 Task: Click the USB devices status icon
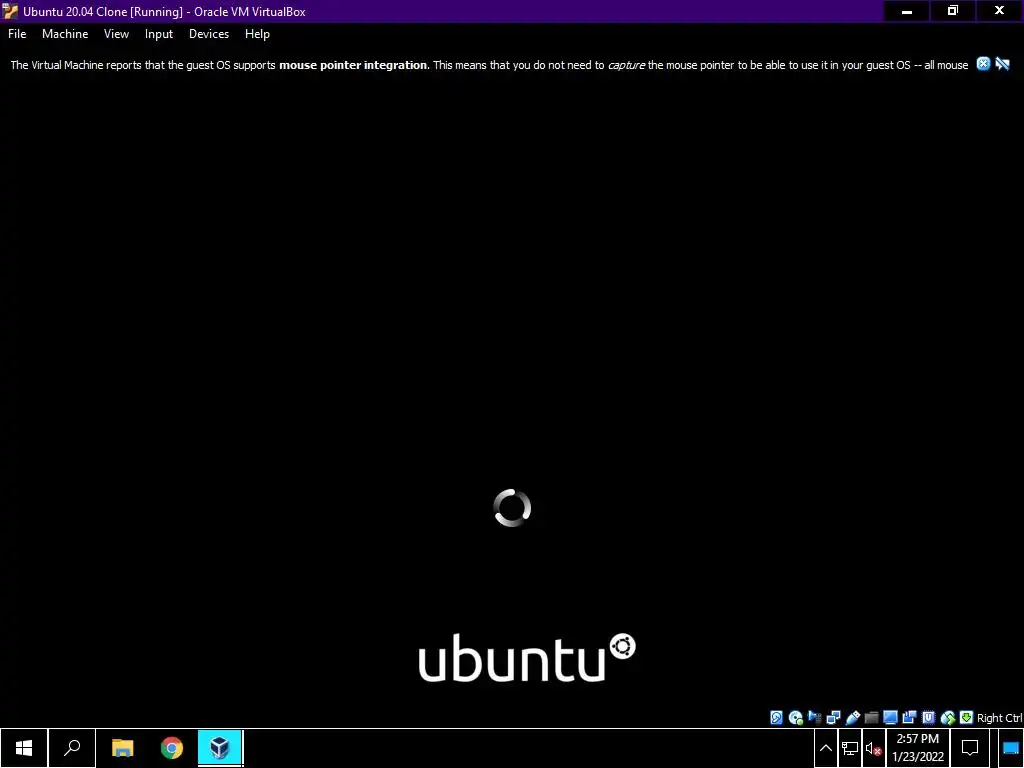pos(852,718)
